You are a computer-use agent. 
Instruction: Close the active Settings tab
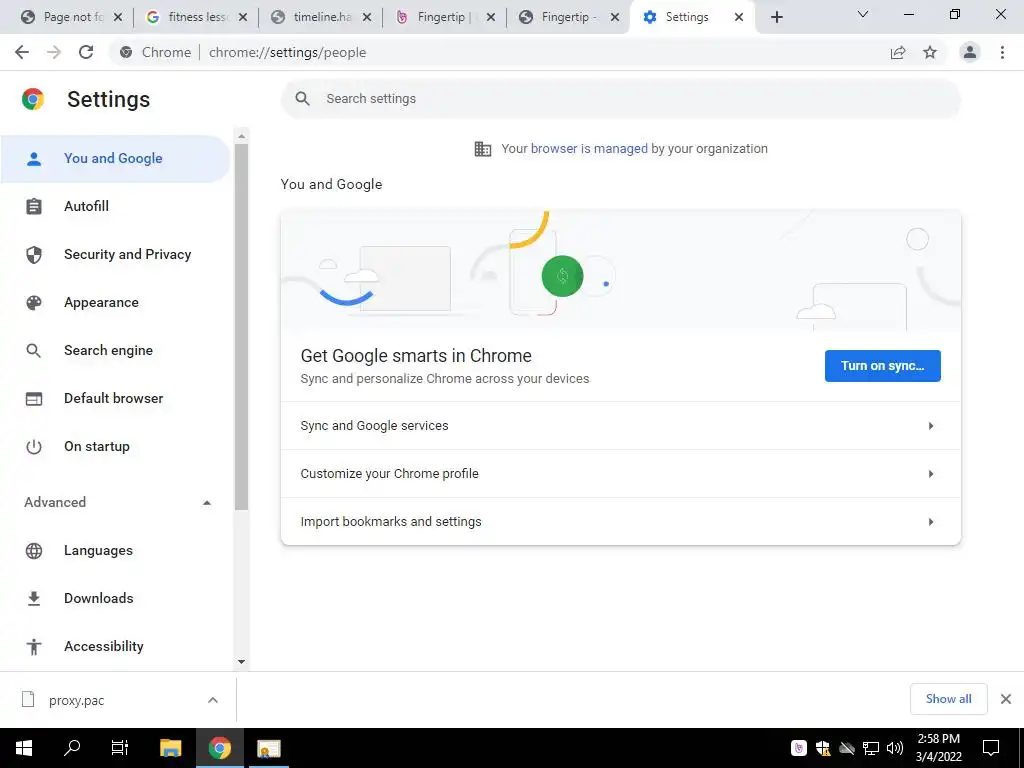tap(739, 17)
